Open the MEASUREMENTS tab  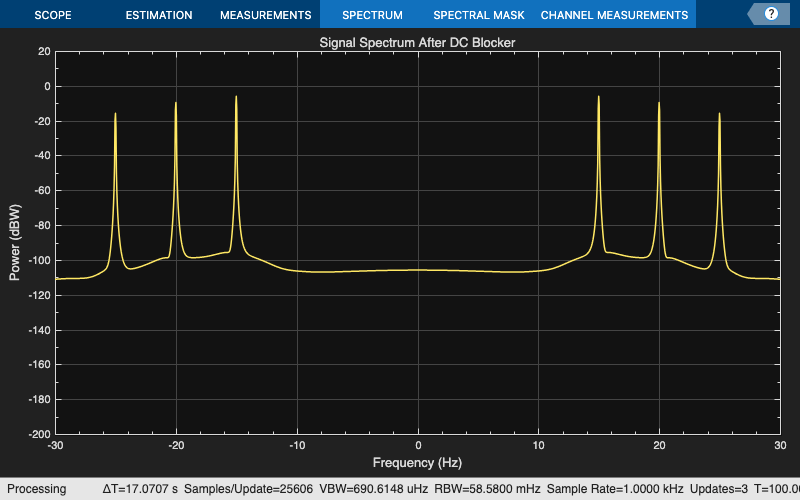pyautogui.click(x=265, y=15)
